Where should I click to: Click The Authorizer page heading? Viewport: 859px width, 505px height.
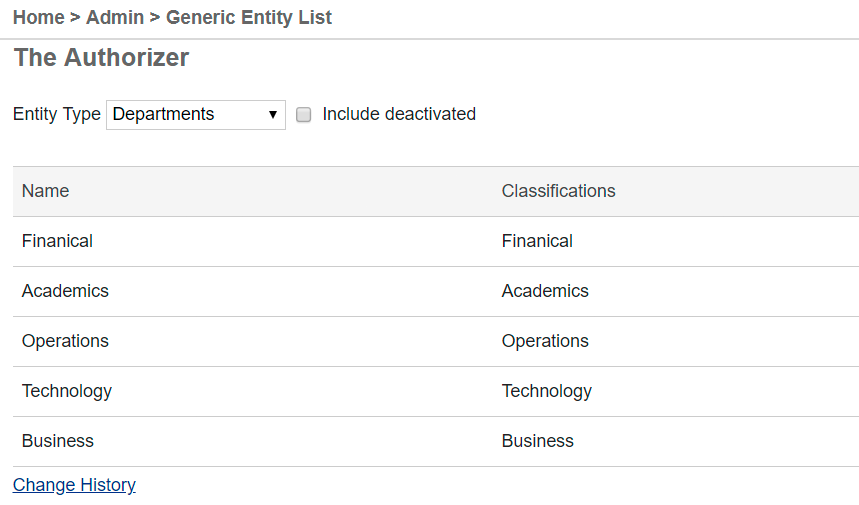point(101,58)
